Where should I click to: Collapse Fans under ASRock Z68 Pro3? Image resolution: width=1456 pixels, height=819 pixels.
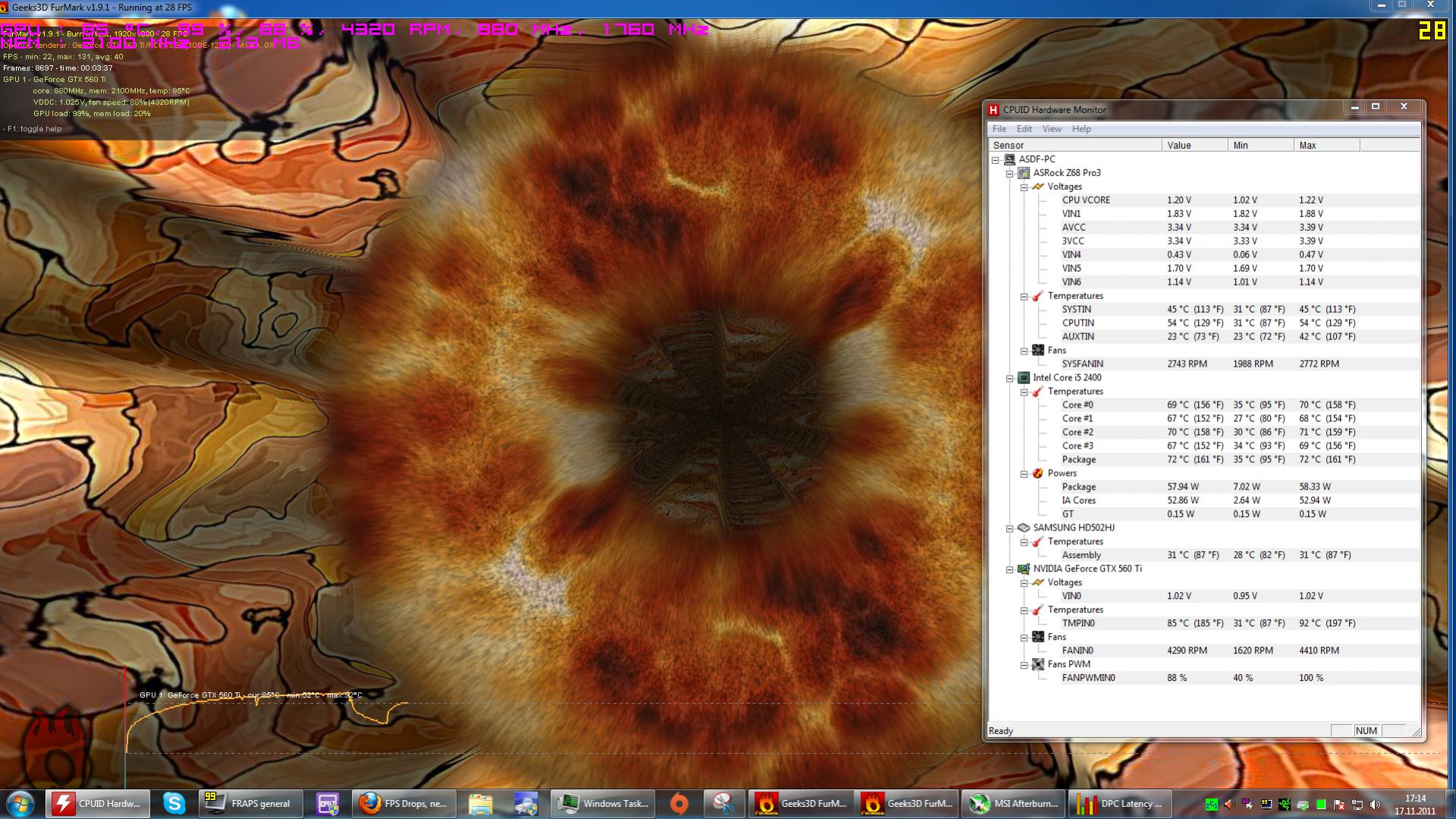tap(1024, 351)
